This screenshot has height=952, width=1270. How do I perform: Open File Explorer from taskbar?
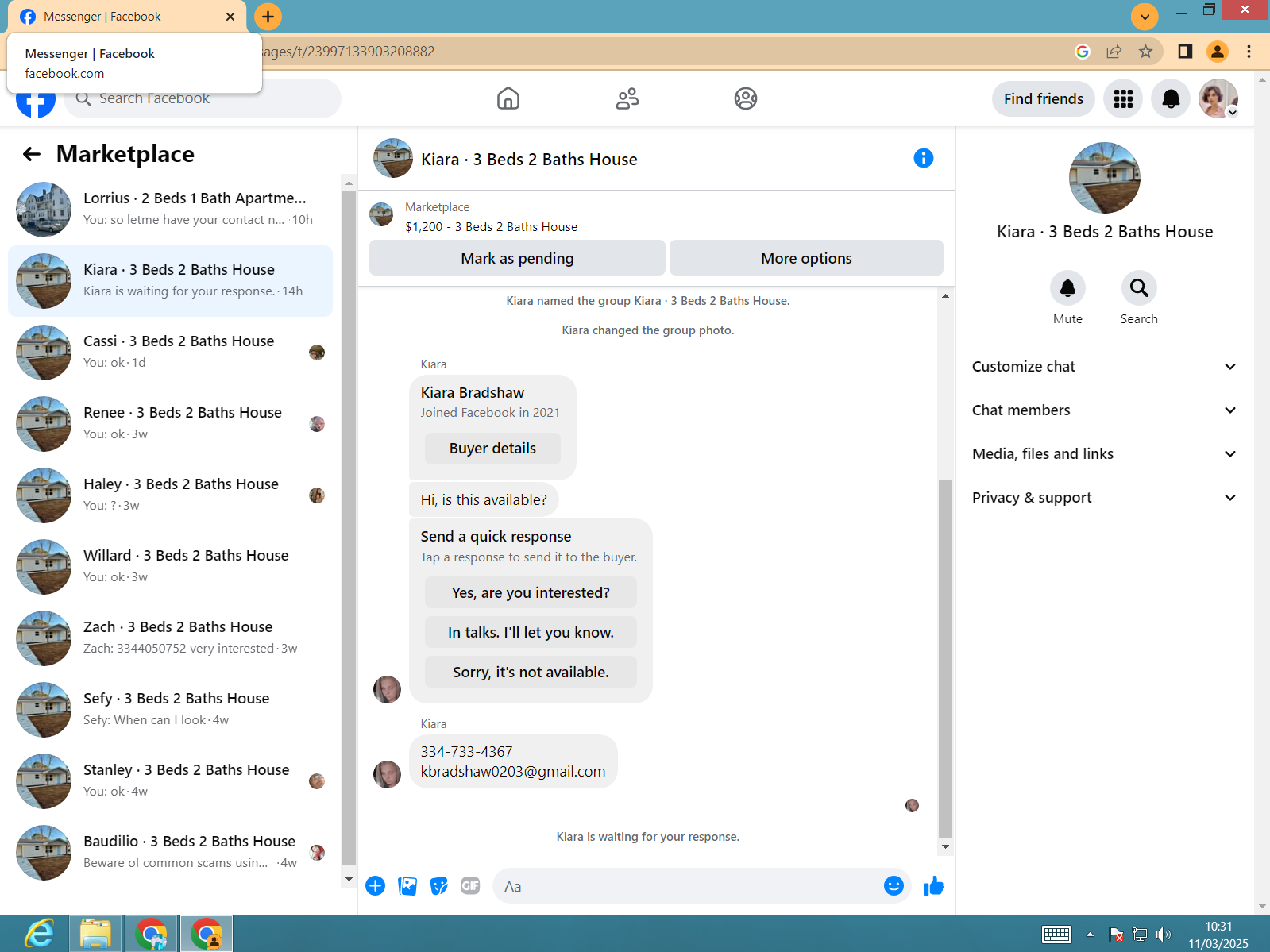[95, 934]
